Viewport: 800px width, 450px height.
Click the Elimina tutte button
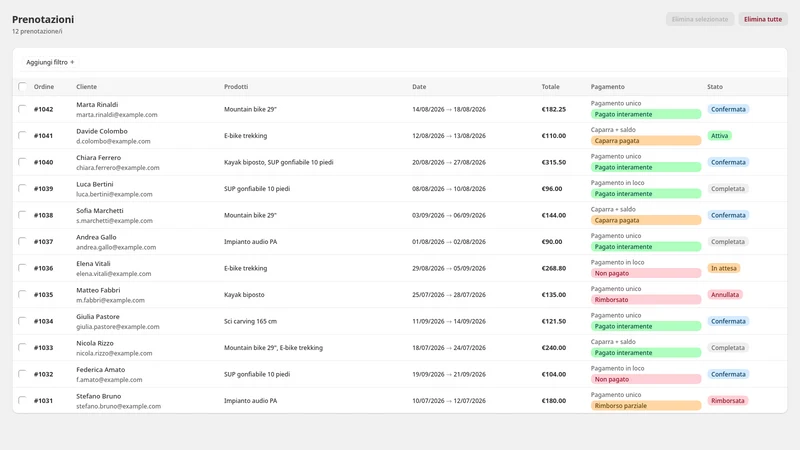tap(763, 19)
